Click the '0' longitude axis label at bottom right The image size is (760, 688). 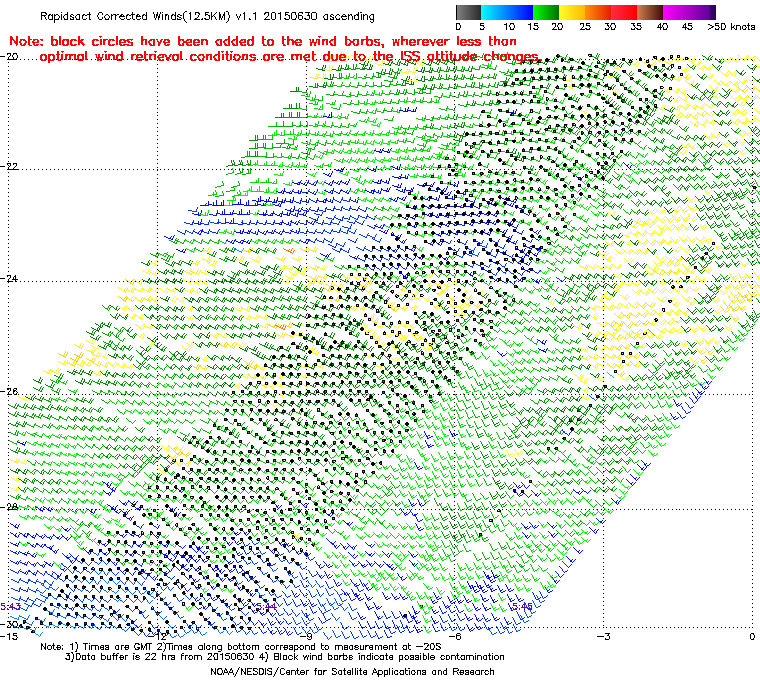pos(752,636)
